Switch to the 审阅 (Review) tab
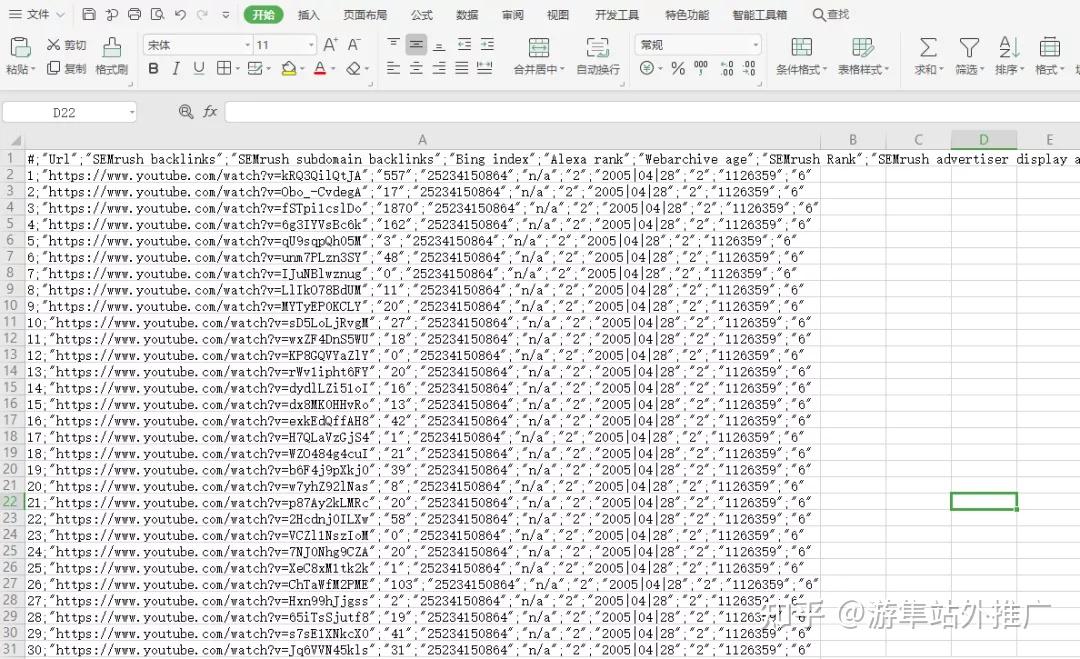 tap(512, 14)
